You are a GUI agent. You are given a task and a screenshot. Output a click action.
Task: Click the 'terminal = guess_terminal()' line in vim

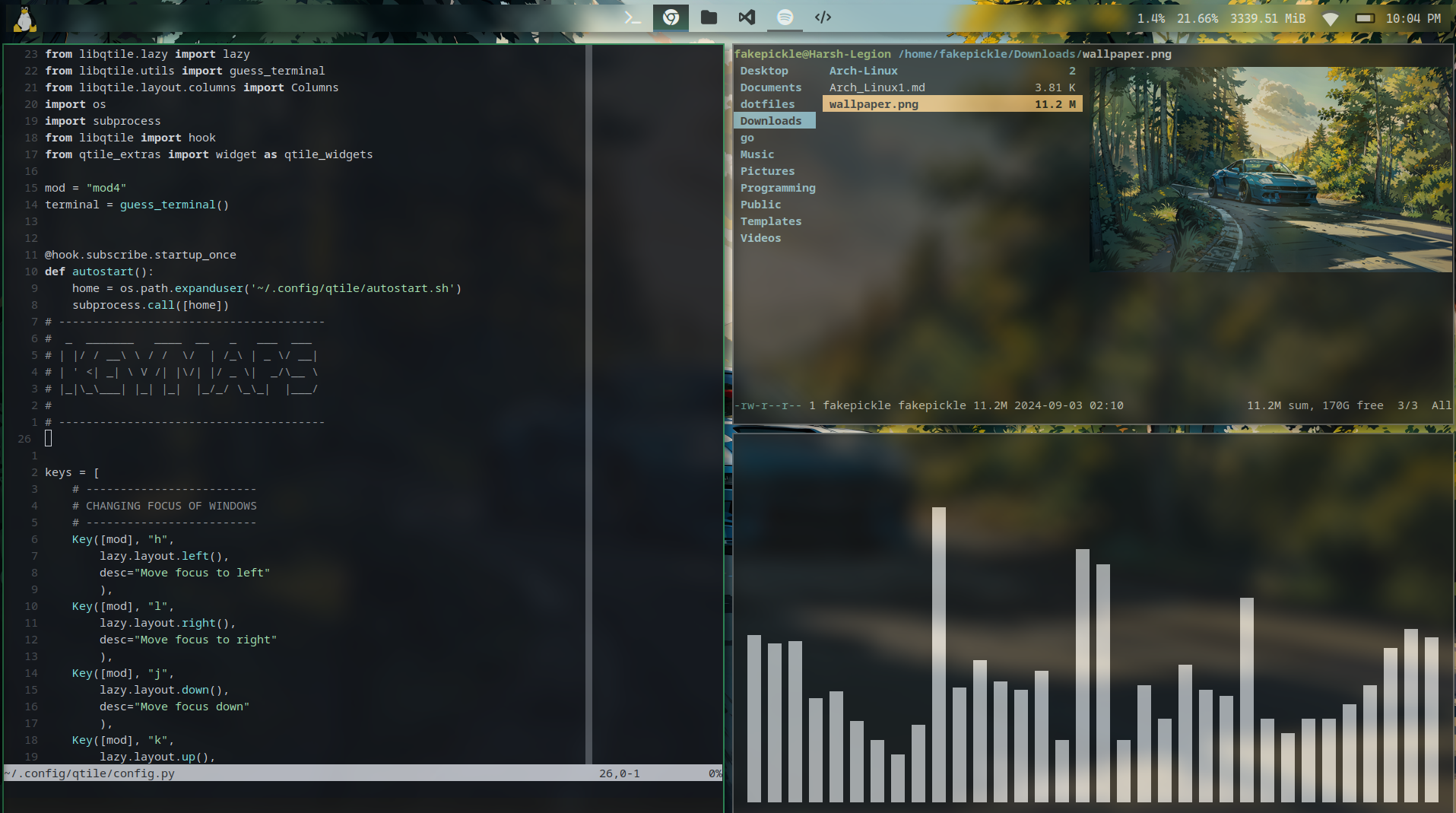pos(137,205)
